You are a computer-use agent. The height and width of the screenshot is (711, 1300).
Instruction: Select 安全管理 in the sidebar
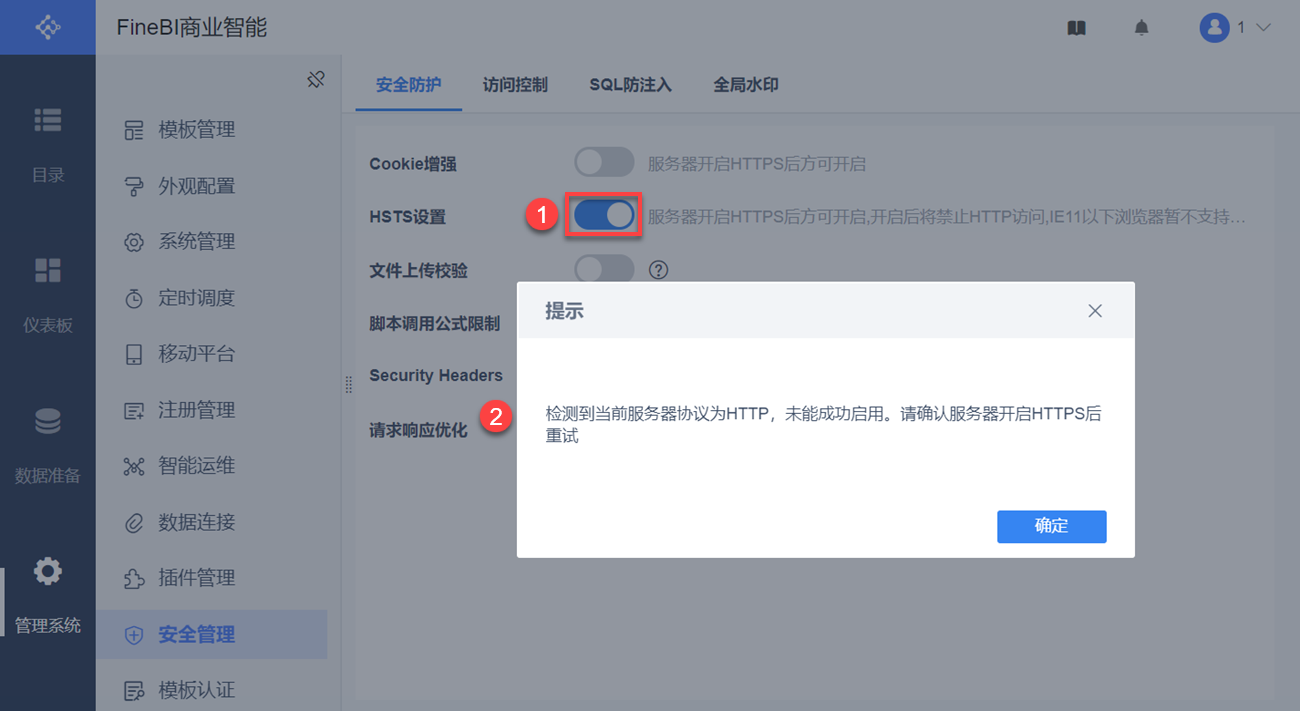click(x=211, y=635)
